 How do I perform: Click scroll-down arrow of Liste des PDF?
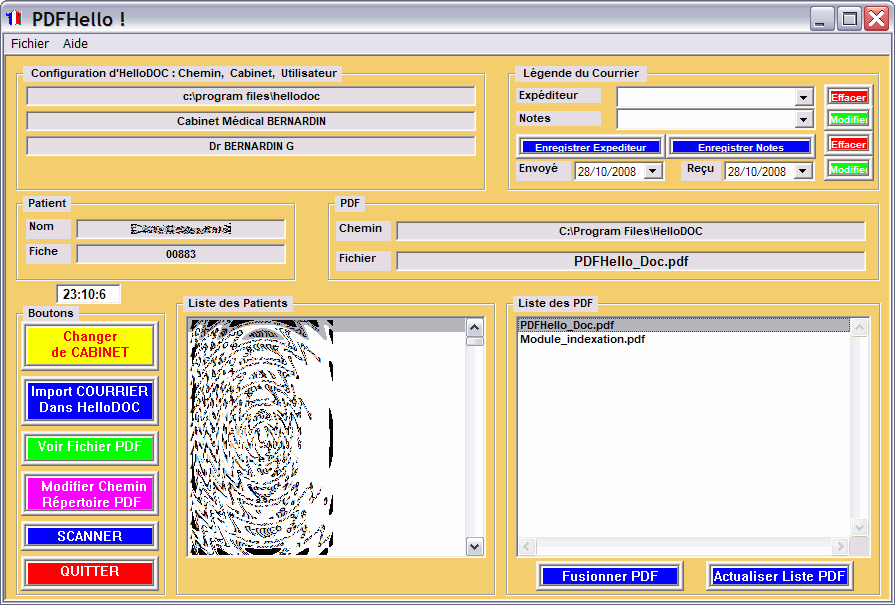(859, 527)
